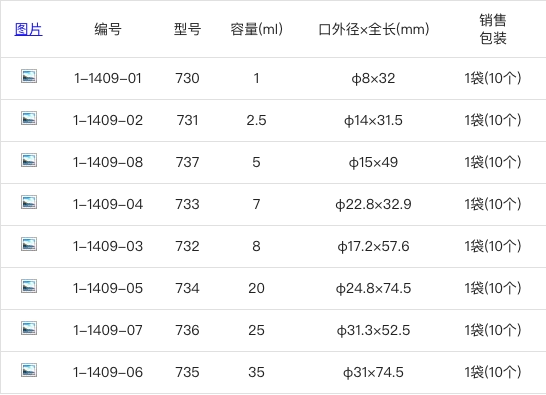Click model number 737 cell
Viewport: 546px width, 395px height.
pyautogui.click(x=187, y=162)
